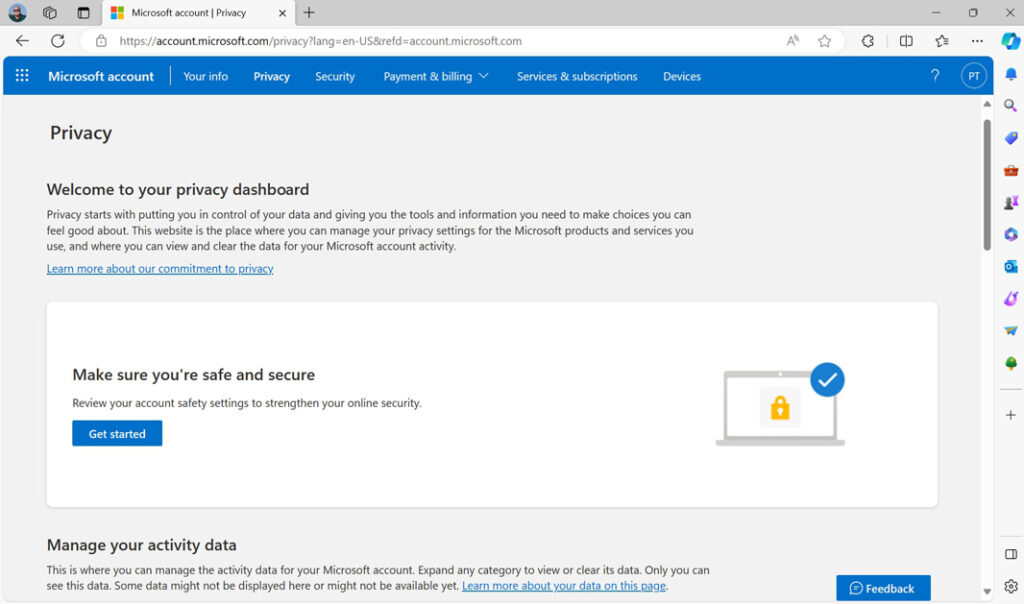Open the Shopping sidebar panel
This screenshot has height=604, width=1024.
(1010, 137)
